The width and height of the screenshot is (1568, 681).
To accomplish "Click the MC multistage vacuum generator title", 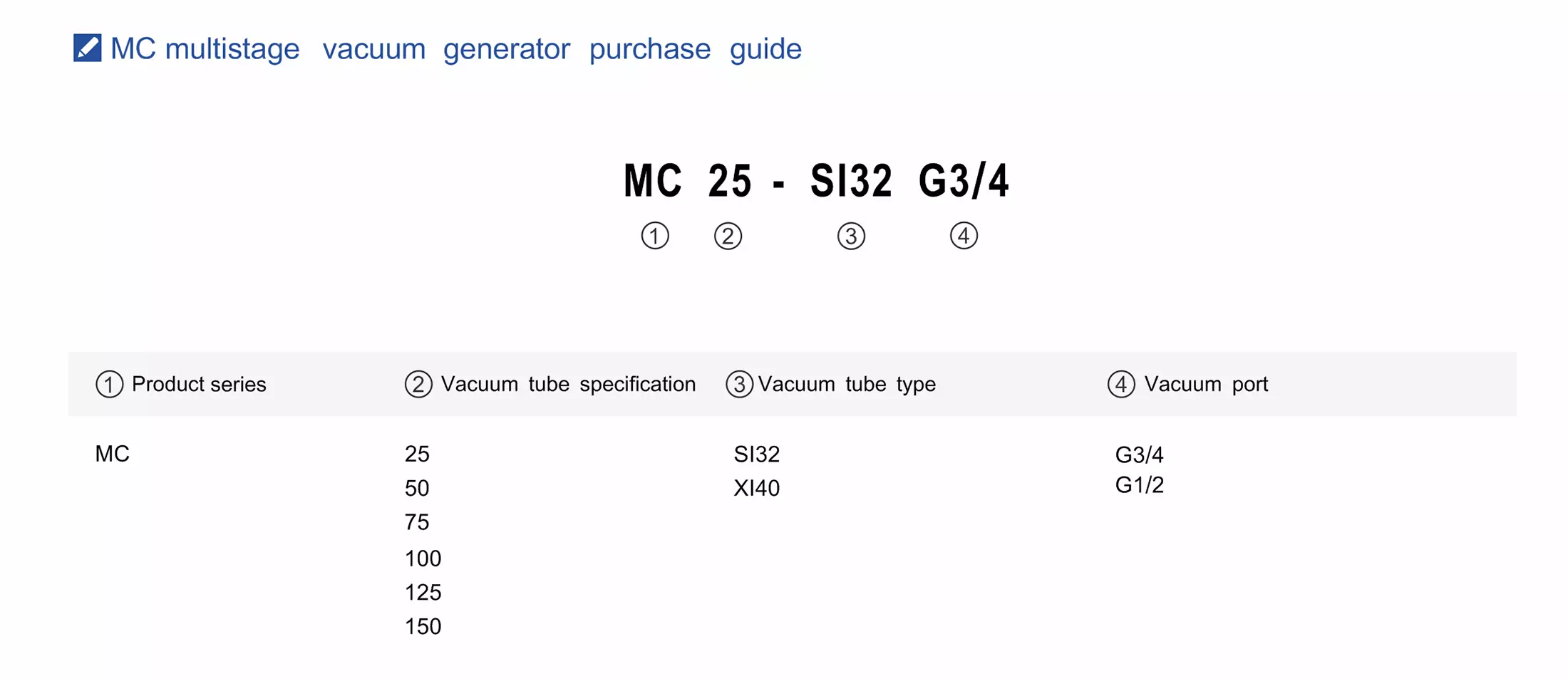I will [456, 49].
